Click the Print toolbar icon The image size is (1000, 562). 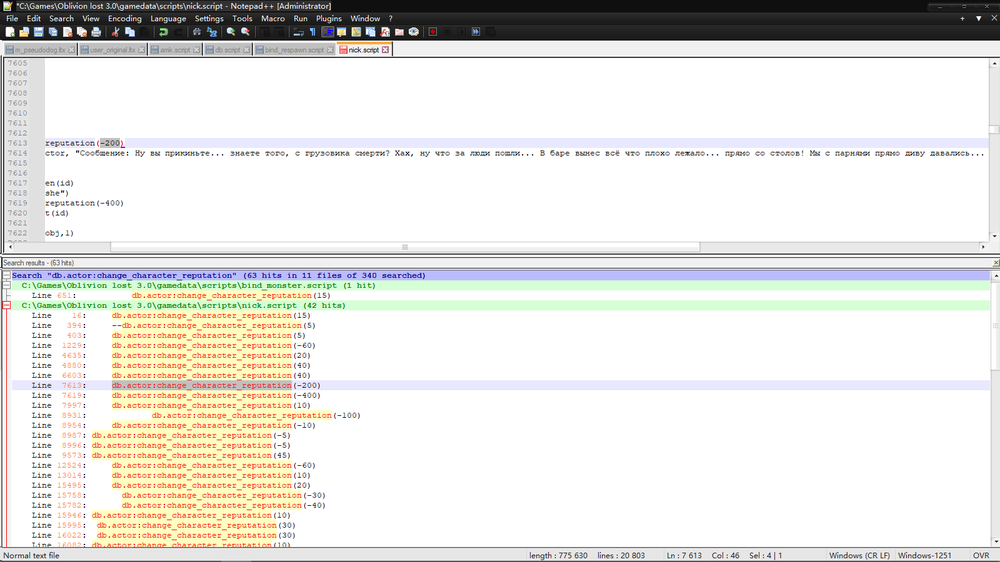click(x=96, y=32)
